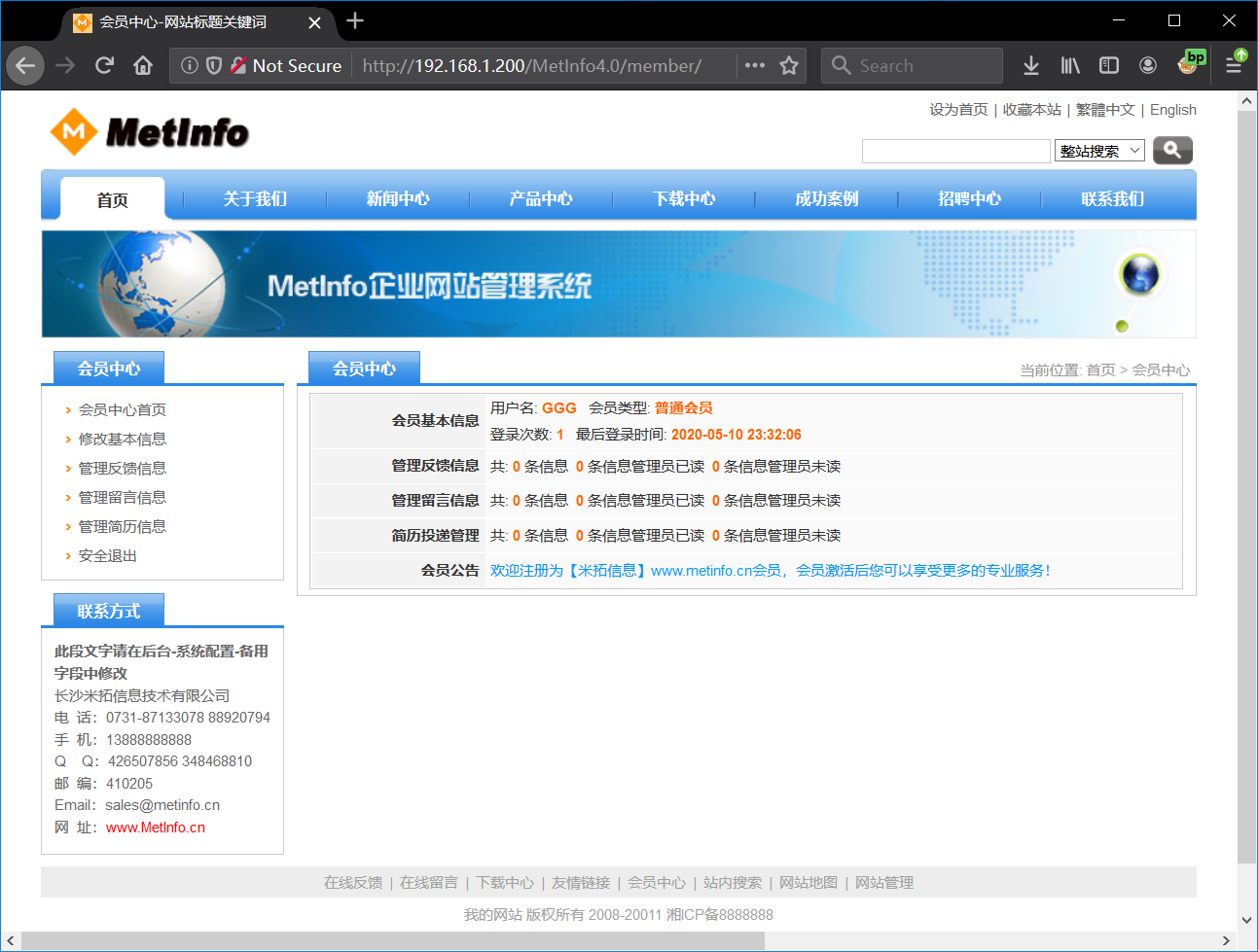The image size is (1258, 952).
Task: Open 管理简历信息 in sidebar
Action: coord(123,526)
